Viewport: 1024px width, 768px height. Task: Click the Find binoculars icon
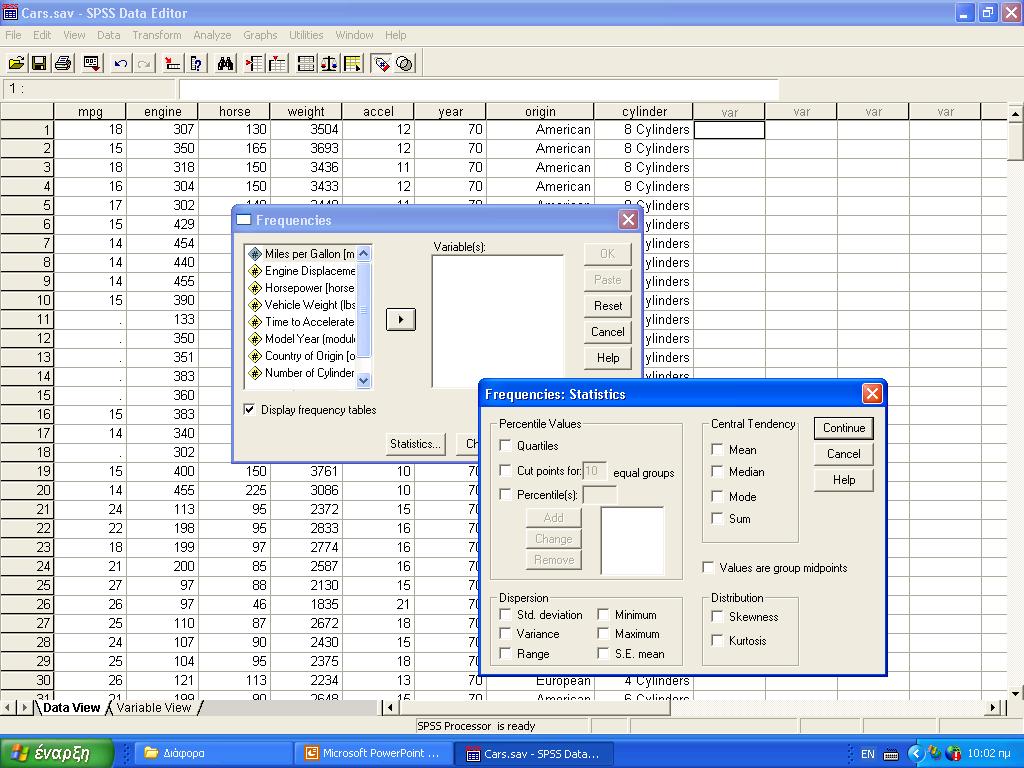pos(225,63)
